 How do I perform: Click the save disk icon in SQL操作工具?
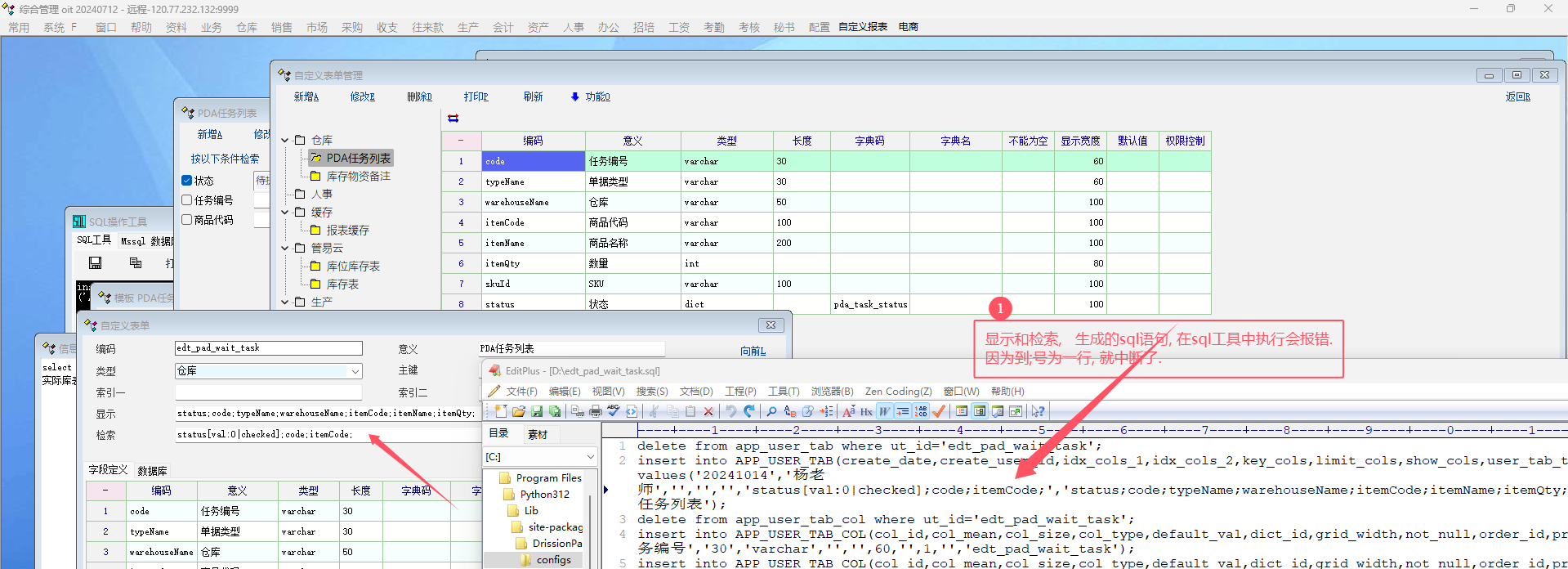click(x=96, y=263)
